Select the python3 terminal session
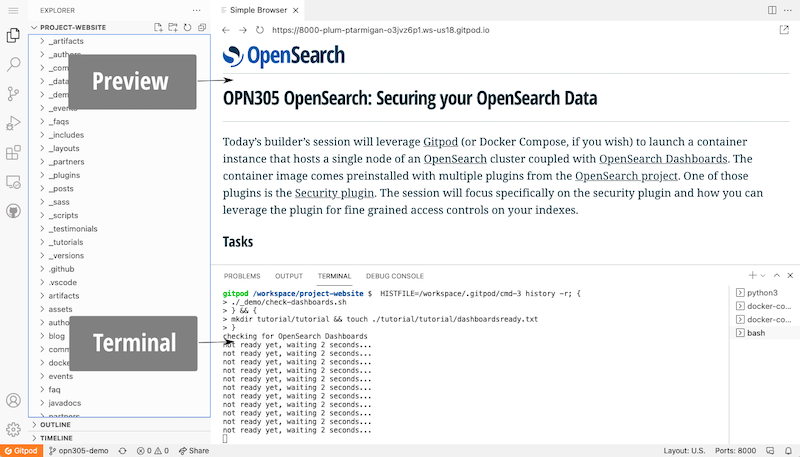 tap(764, 293)
